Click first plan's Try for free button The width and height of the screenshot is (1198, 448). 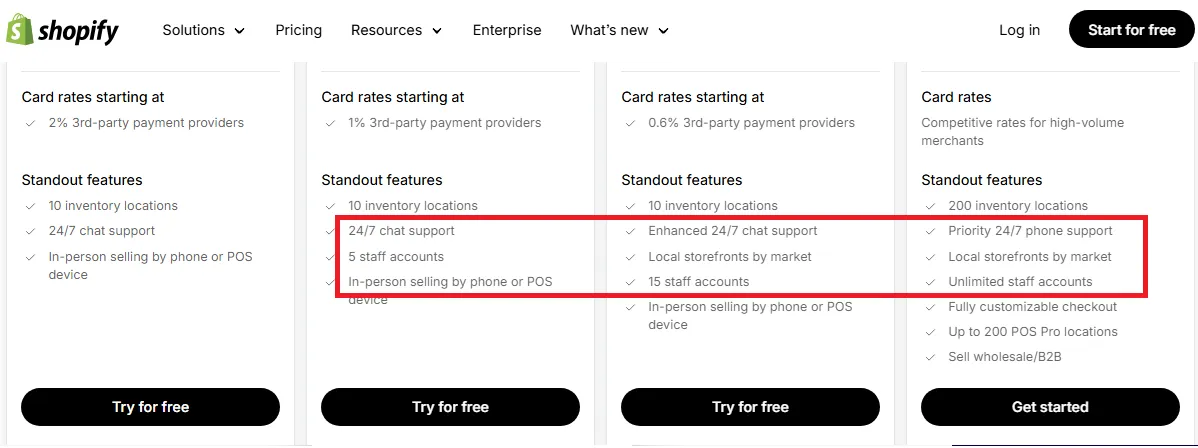[x=150, y=407]
